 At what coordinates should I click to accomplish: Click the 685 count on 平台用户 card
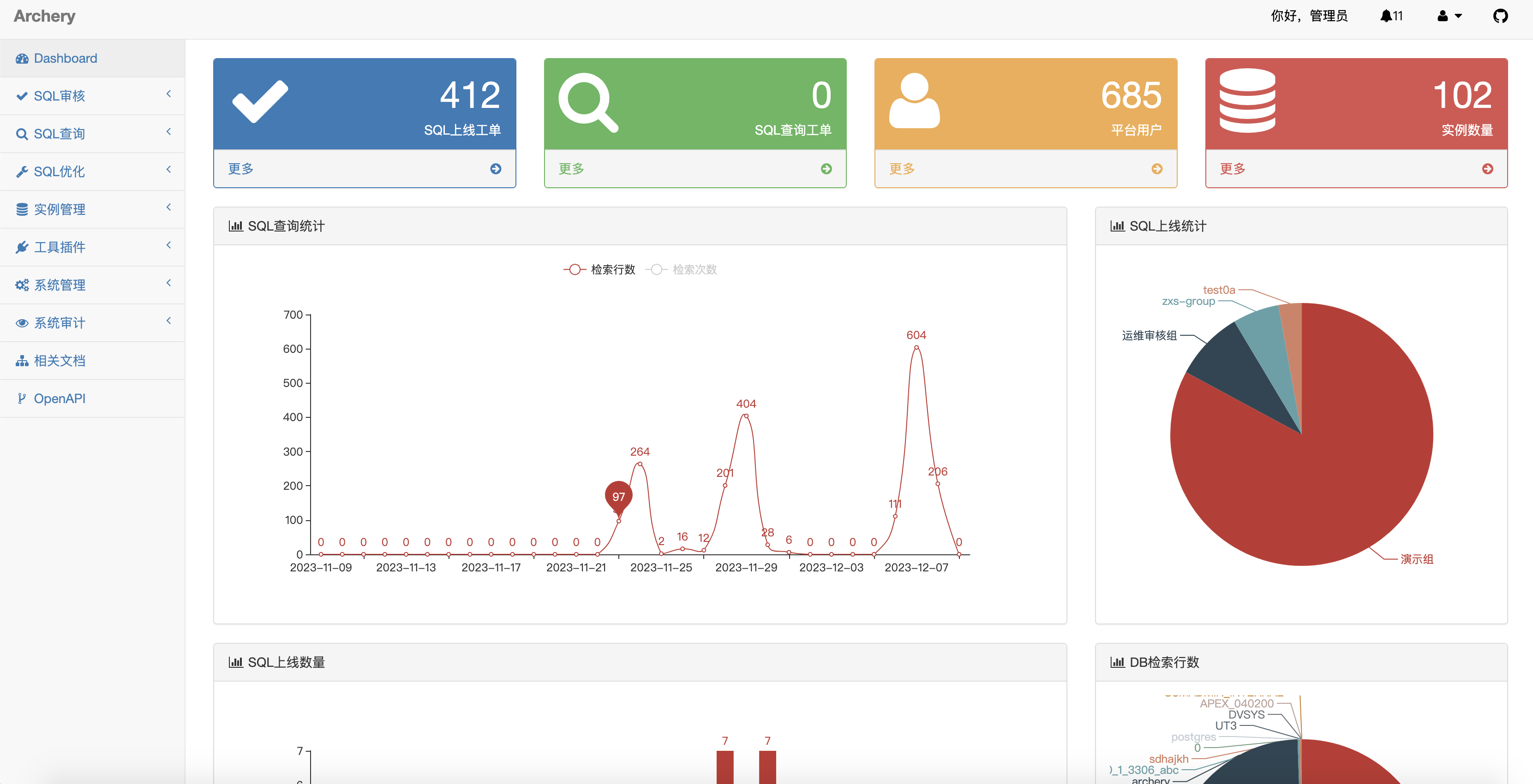point(1132,95)
